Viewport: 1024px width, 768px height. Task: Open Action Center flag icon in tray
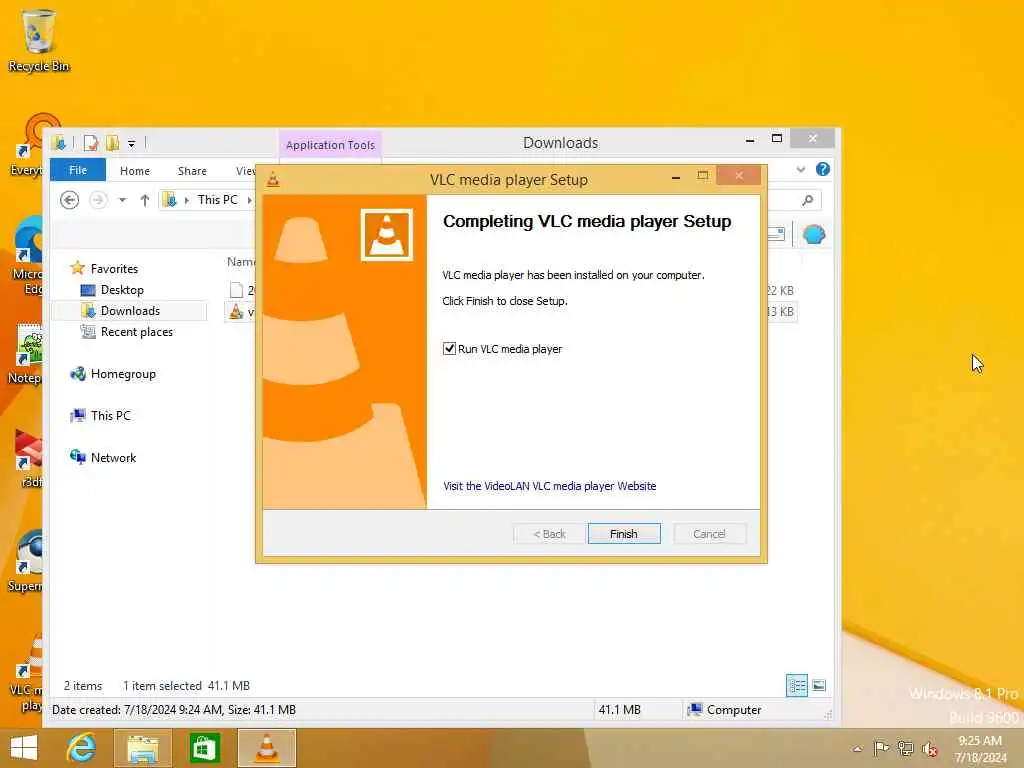(x=881, y=748)
